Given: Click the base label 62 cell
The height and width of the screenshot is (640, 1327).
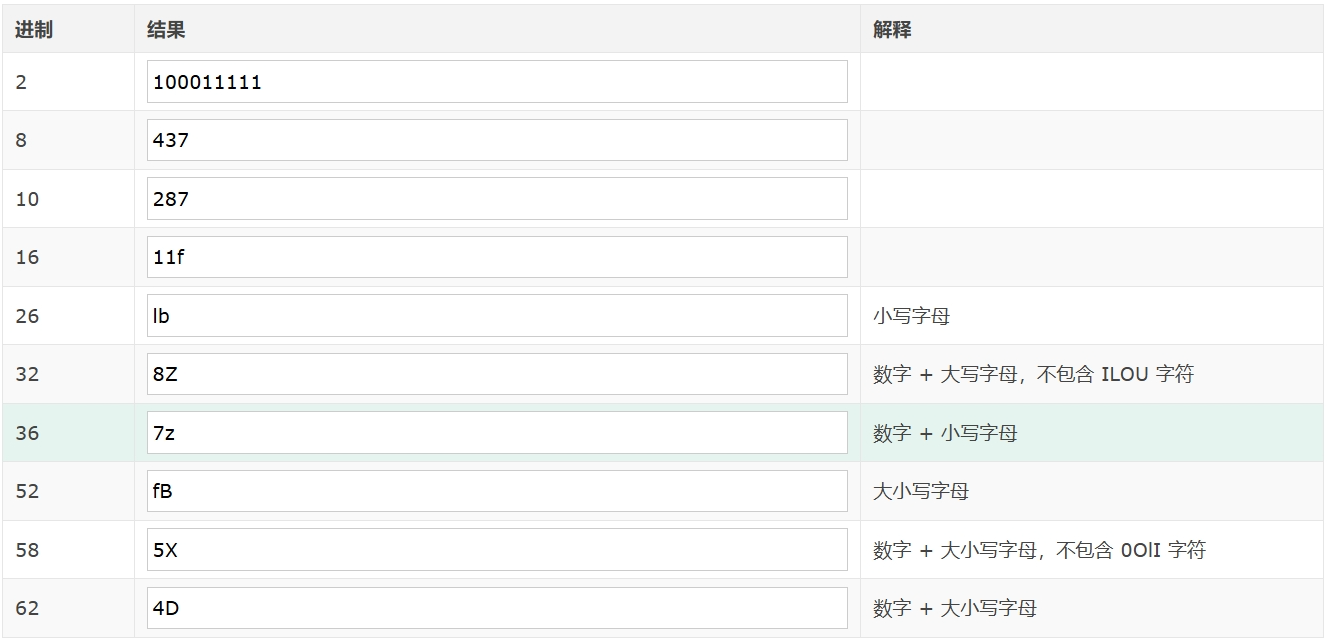Looking at the screenshot, I should 28,608.
